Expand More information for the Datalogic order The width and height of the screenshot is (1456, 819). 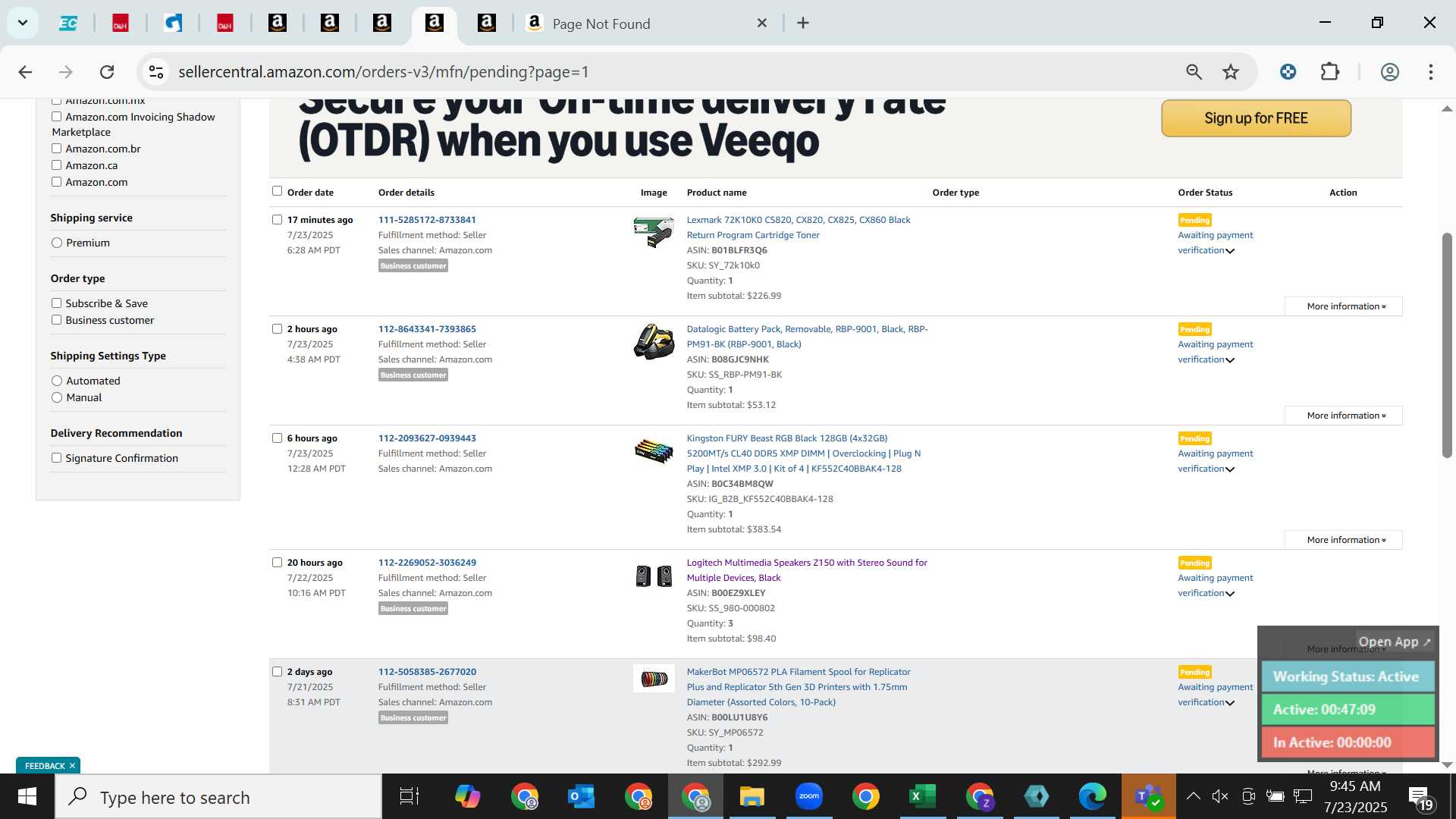(x=1344, y=416)
